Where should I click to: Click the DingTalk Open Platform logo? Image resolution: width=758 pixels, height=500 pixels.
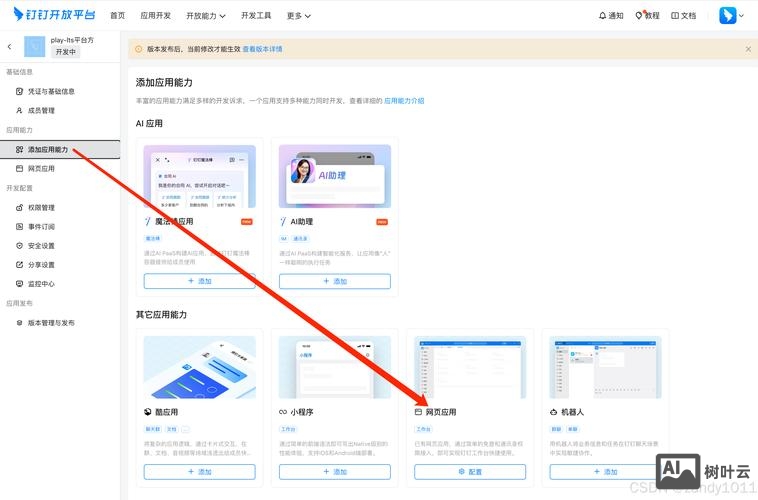point(54,15)
